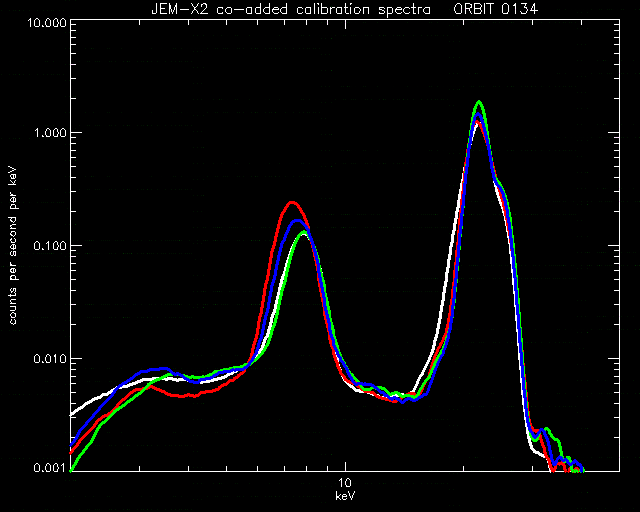Click the 1.000 y-axis tick label
The width and height of the screenshot is (640, 512).
50,133
